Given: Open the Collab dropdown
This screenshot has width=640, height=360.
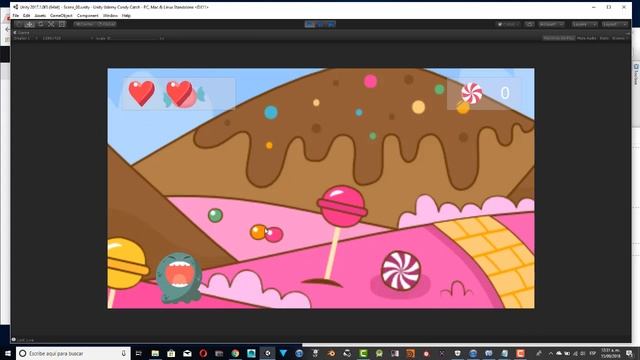Looking at the screenshot, I should [x=508, y=24].
